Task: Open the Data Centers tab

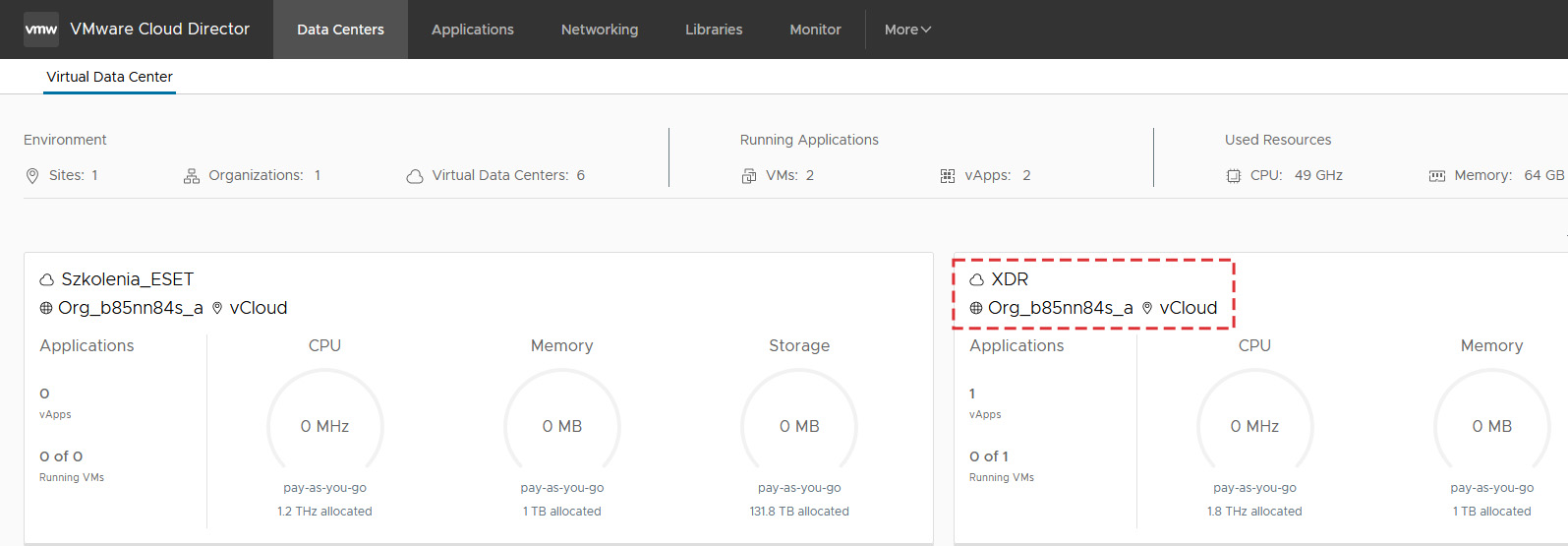Action: (340, 30)
